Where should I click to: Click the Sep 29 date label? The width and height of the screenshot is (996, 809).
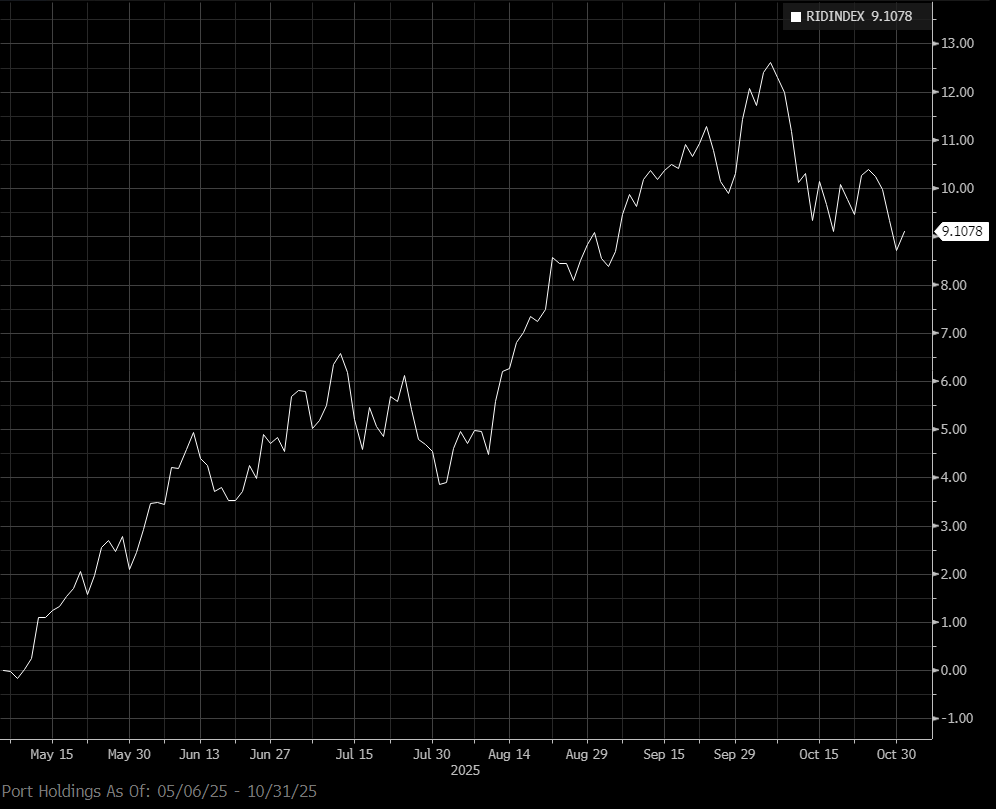click(734, 754)
